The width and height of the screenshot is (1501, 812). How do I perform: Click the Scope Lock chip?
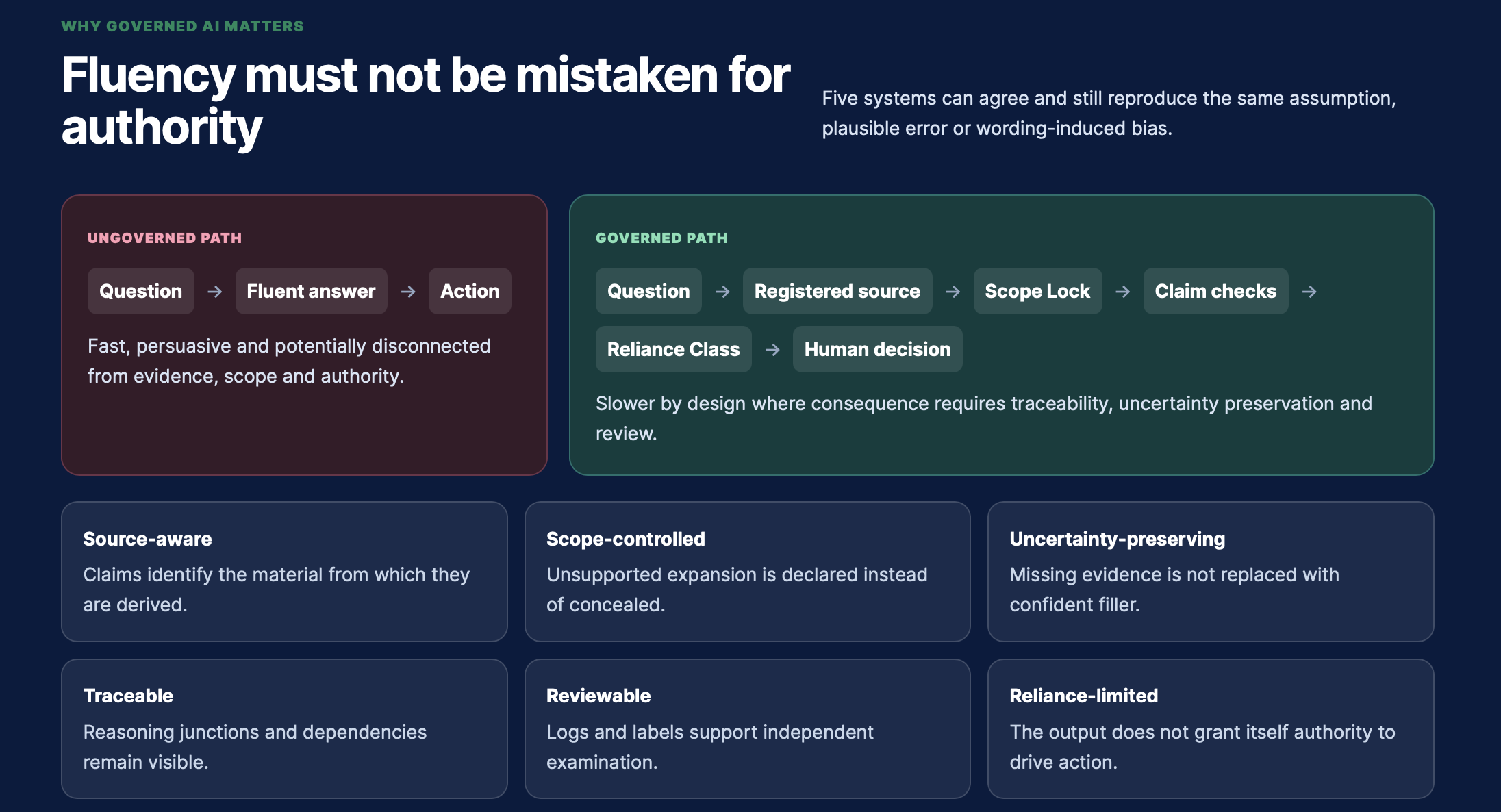pos(1037,291)
